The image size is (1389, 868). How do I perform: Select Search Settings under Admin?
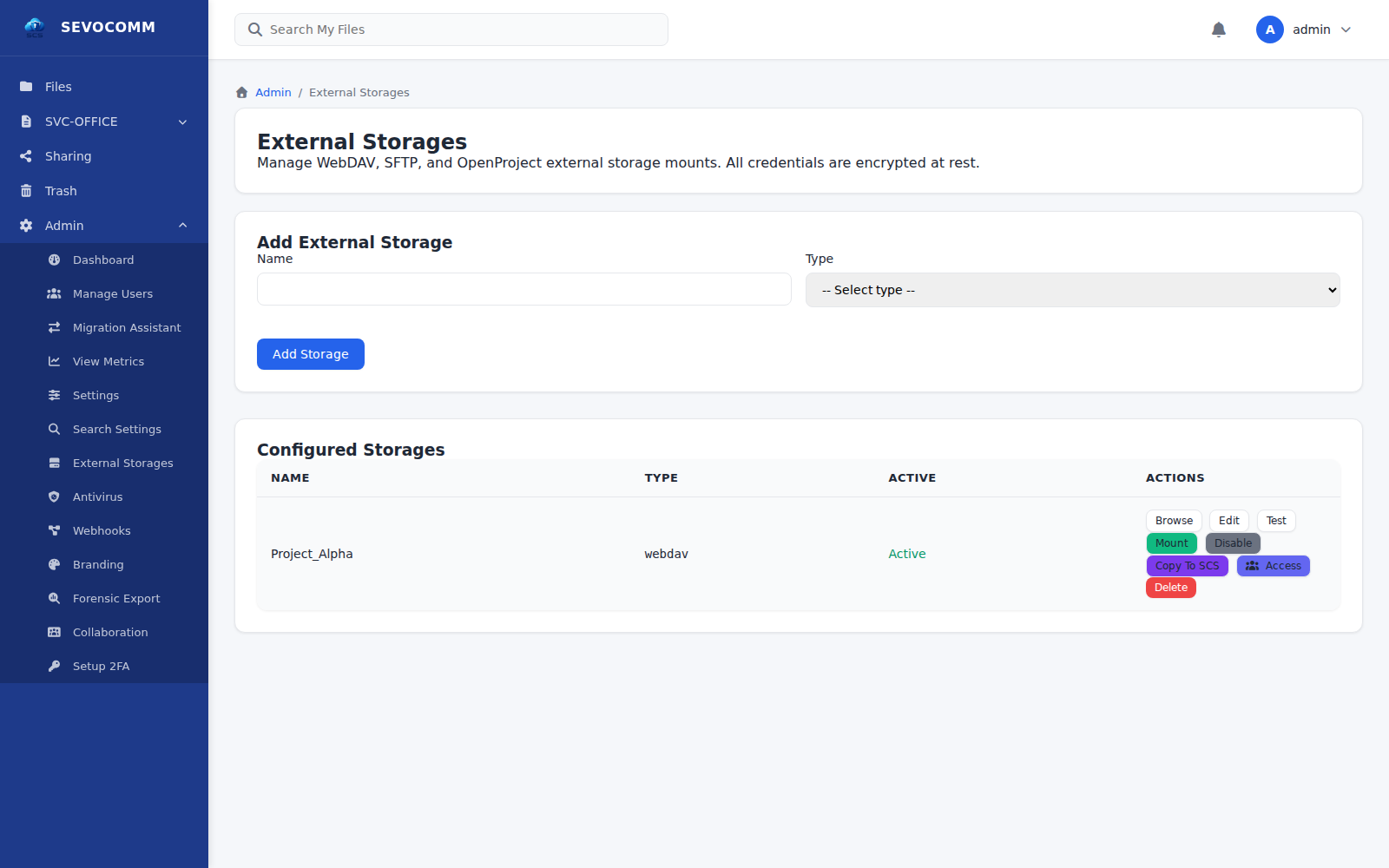click(117, 429)
